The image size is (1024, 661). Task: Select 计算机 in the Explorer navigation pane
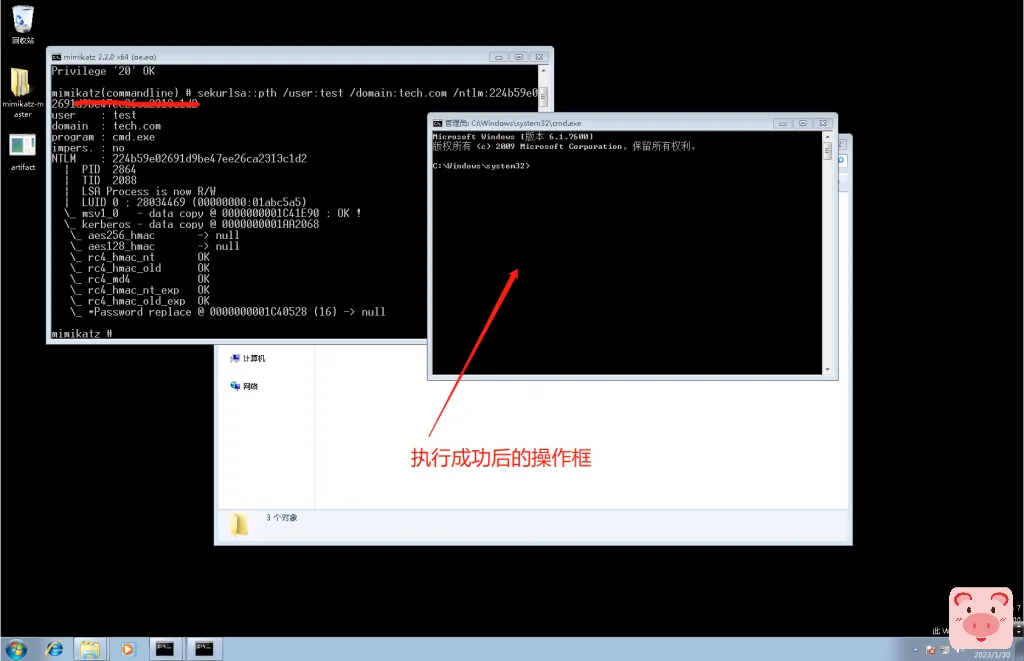coord(248,359)
